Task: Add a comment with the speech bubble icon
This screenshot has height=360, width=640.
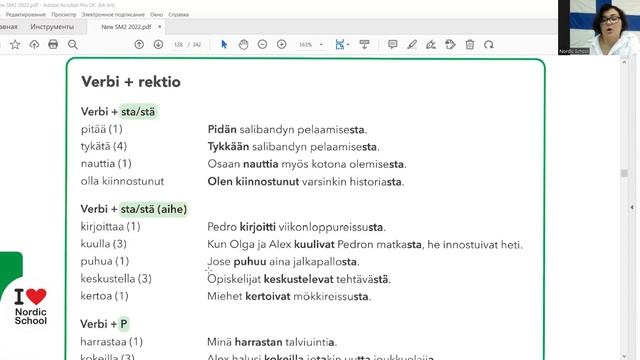Action: (x=393, y=44)
